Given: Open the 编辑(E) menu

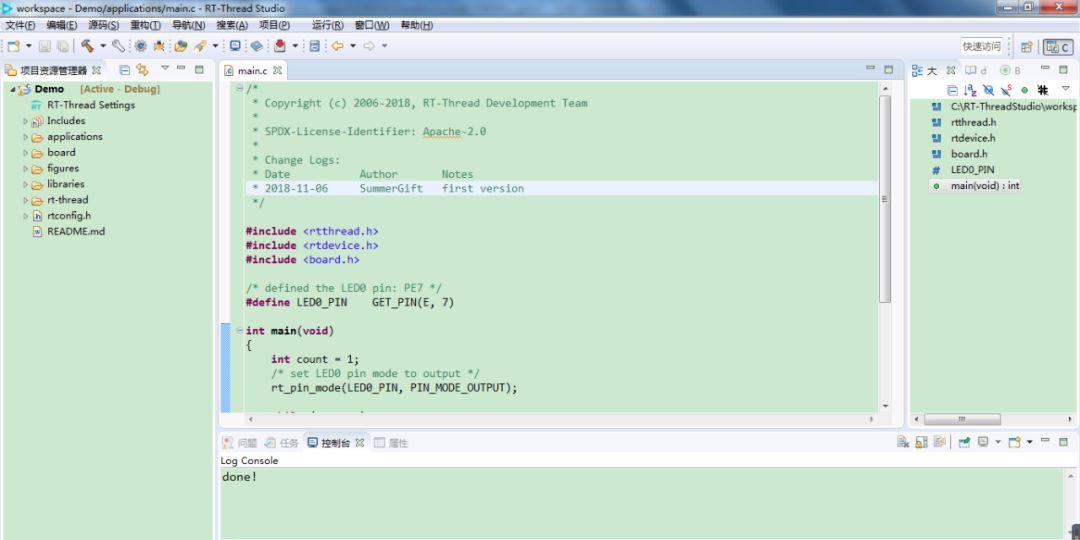Looking at the screenshot, I should [62, 25].
